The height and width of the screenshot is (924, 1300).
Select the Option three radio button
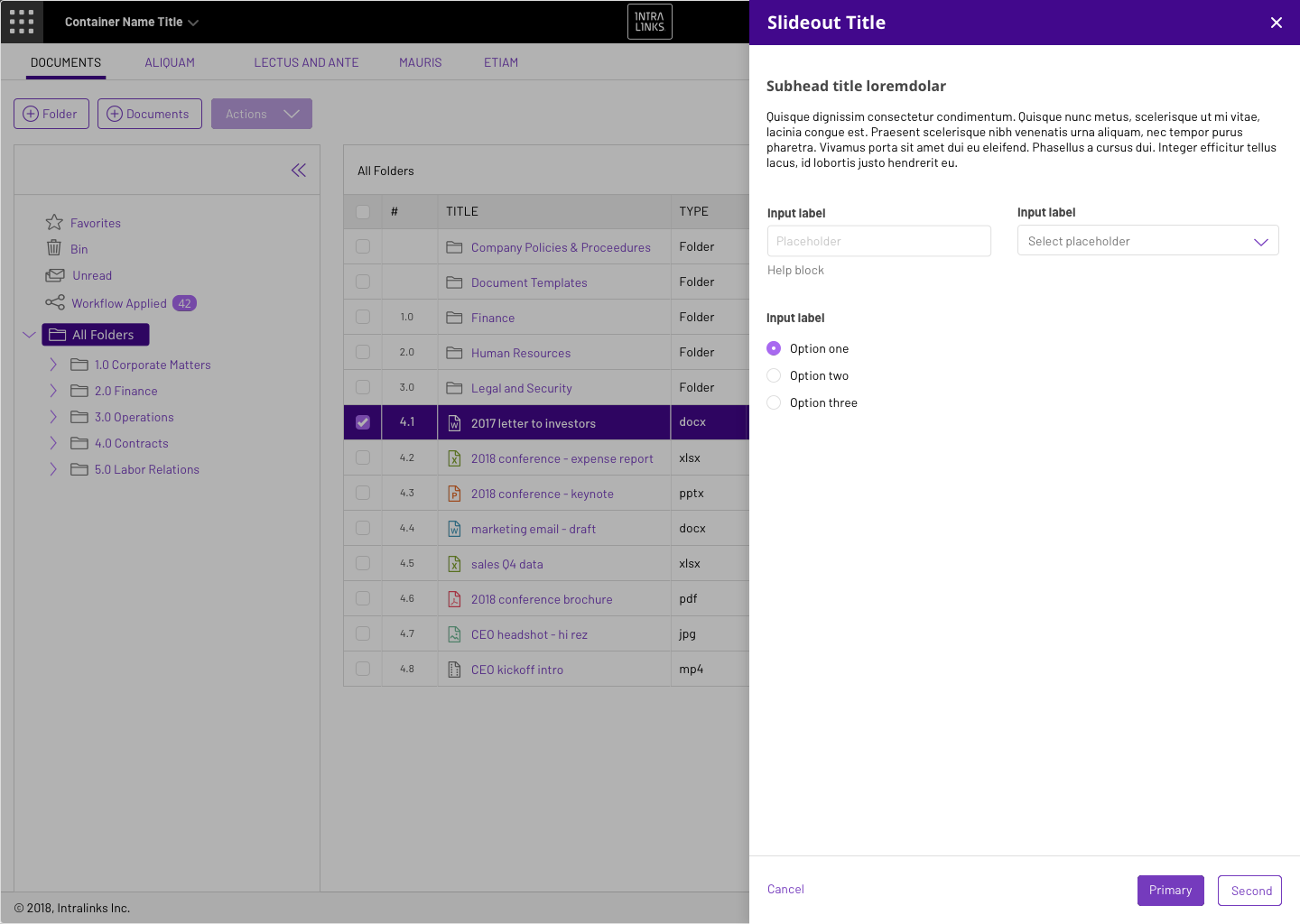774,402
